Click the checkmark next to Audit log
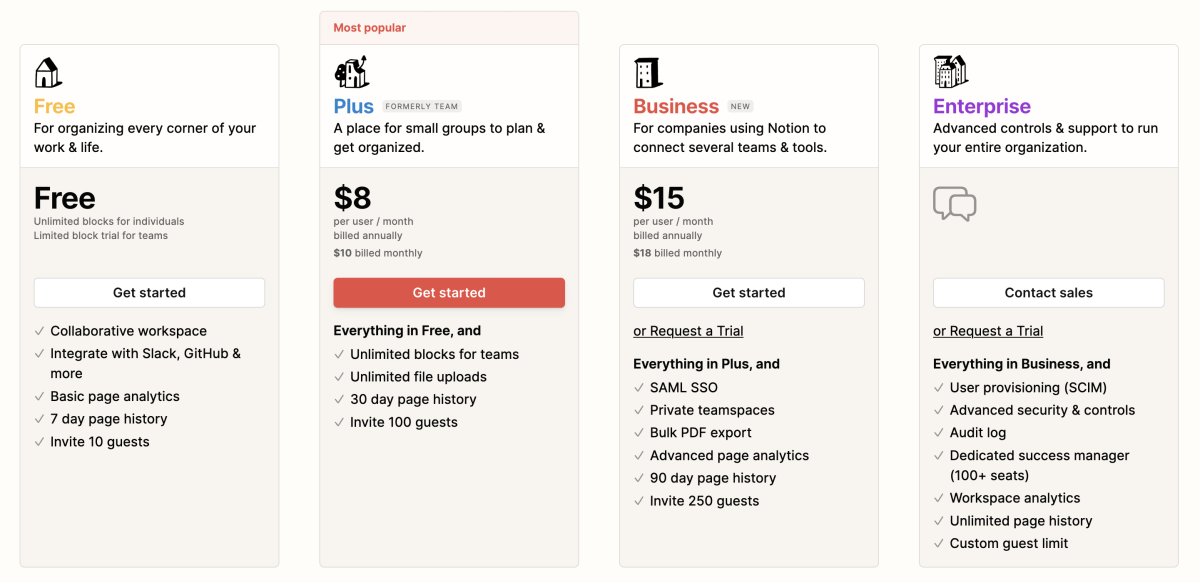The image size is (1200, 583). click(x=939, y=433)
